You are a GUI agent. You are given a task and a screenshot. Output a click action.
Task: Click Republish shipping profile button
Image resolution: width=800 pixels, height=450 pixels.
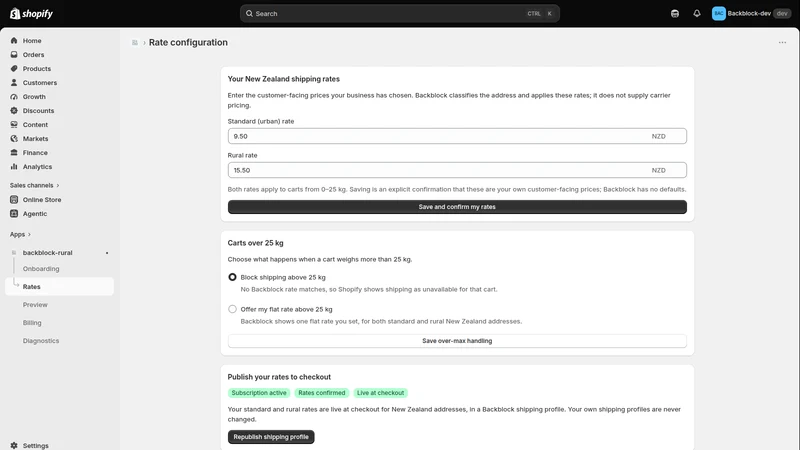pos(271,437)
